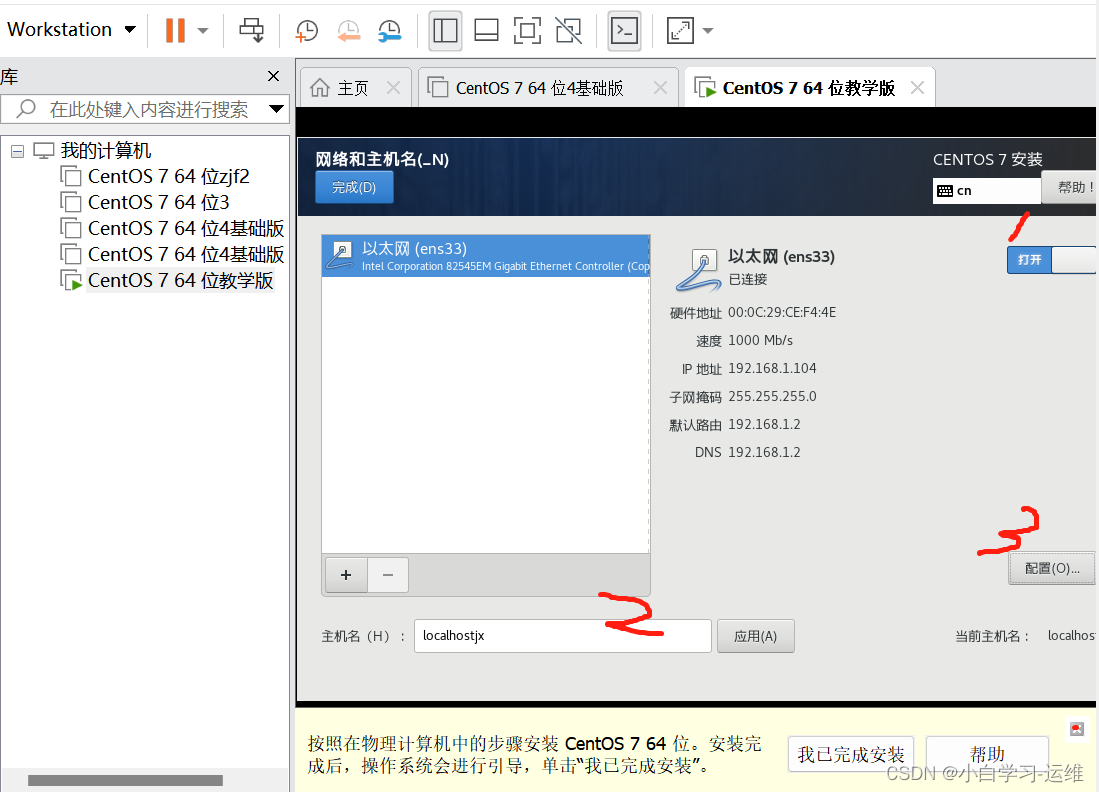1099x792 pixels.
Task: Click the stretch guest display icon
Action: (x=680, y=30)
